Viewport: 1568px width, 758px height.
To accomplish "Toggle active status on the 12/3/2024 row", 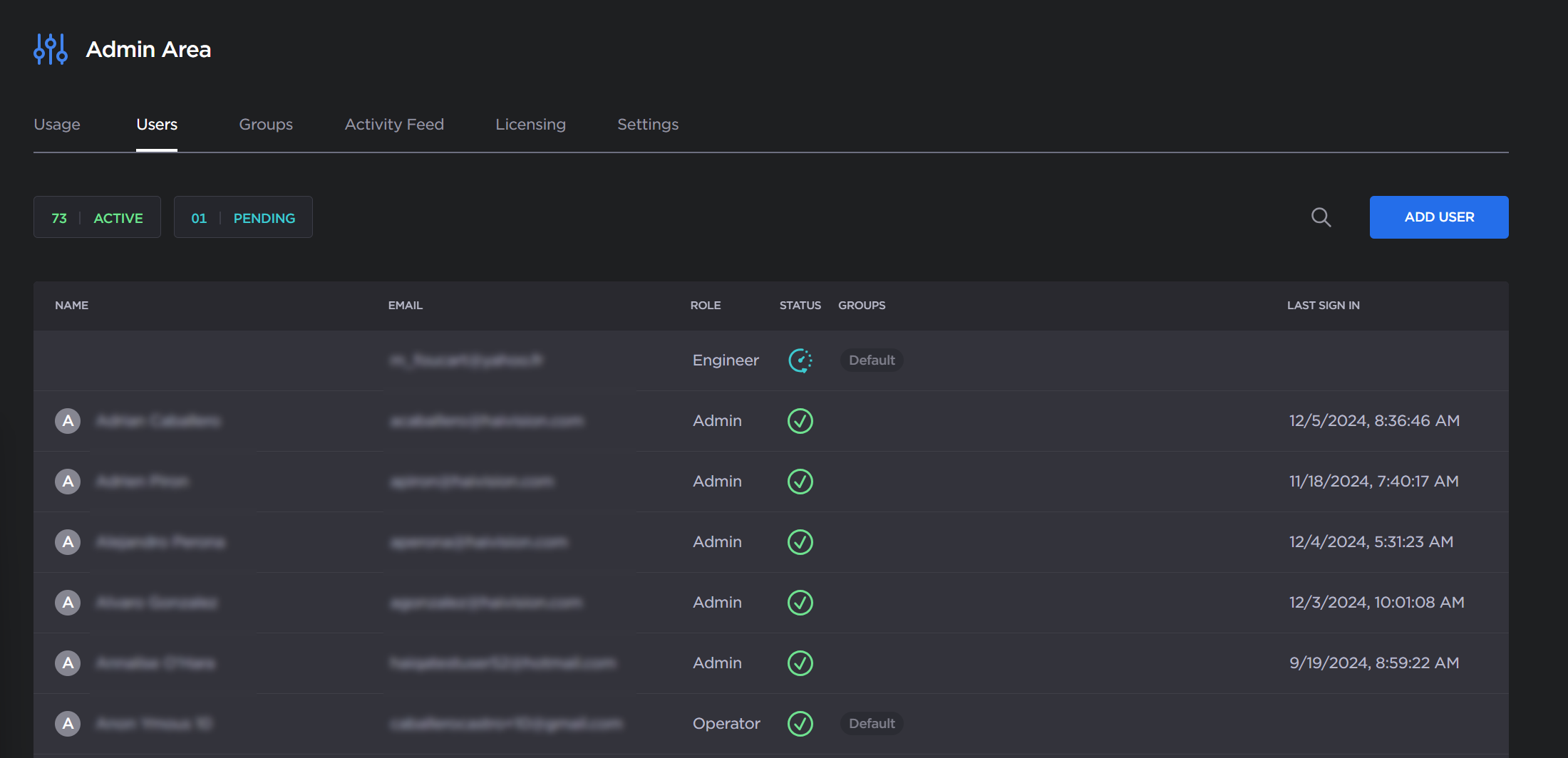I will tap(800, 603).
